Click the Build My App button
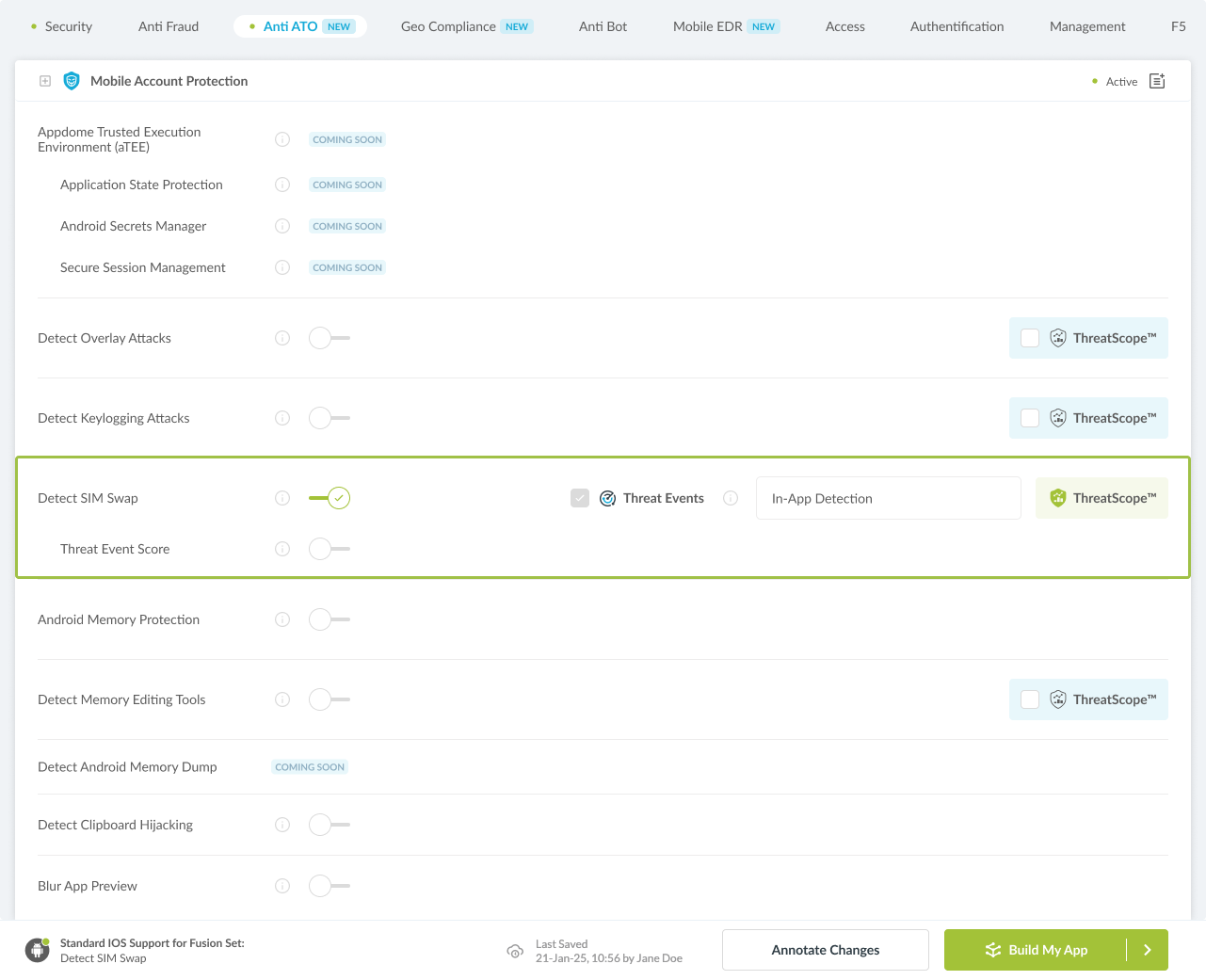Viewport: 1206px width, 980px height. click(1036, 950)
